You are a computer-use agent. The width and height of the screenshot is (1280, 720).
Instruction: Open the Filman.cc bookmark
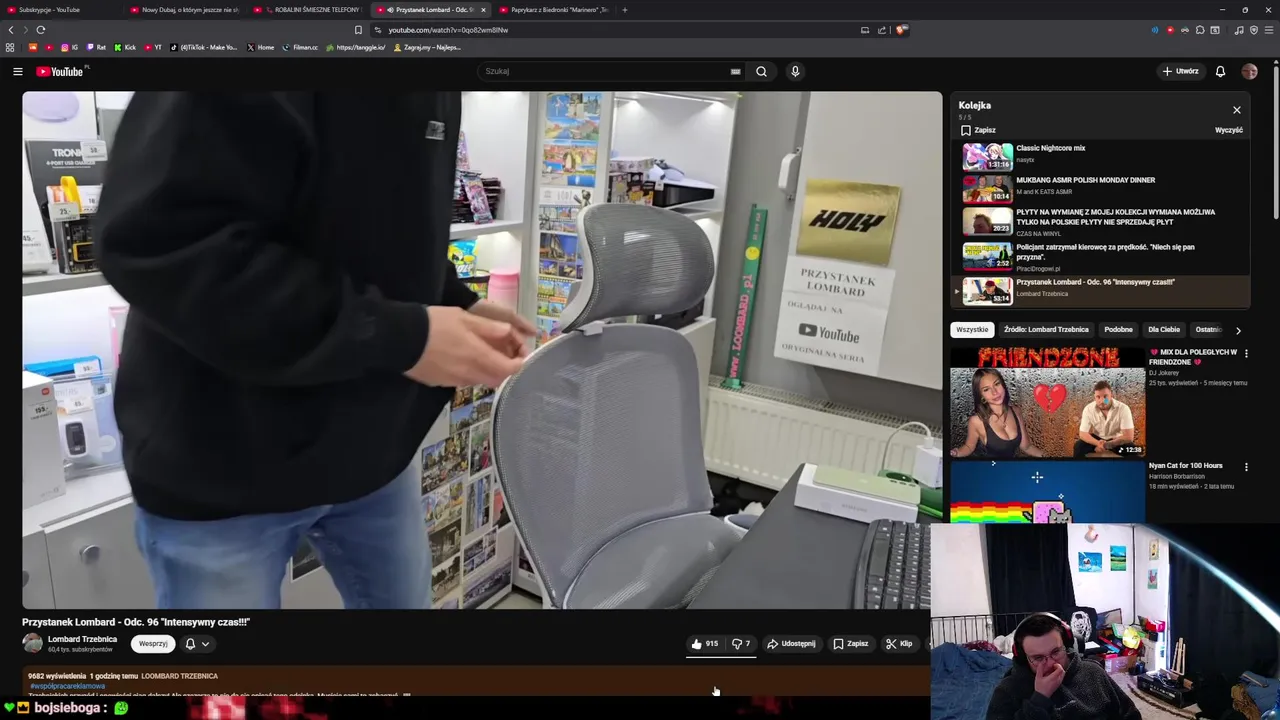tap(300, 47)
